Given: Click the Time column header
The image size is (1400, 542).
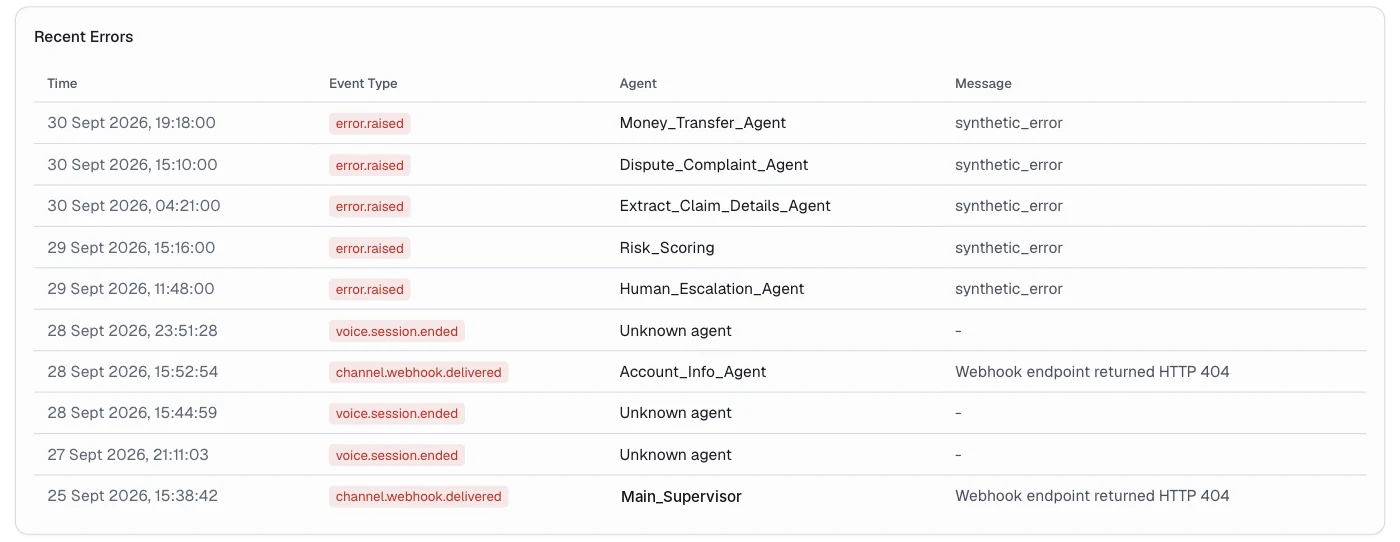Looking at the screenshot, I should click(62, 84).
